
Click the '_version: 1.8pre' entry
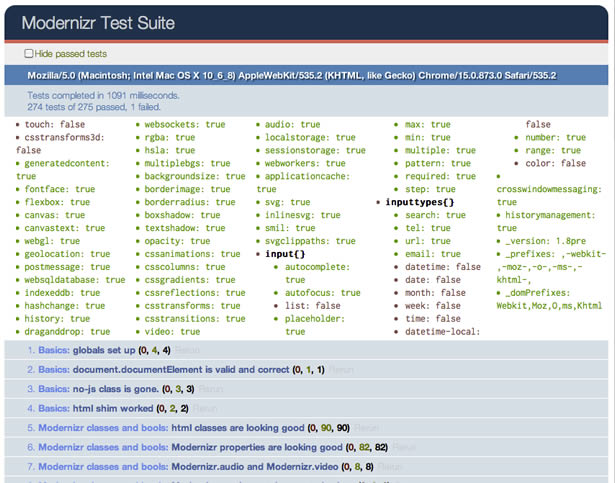tap(546, 241)
